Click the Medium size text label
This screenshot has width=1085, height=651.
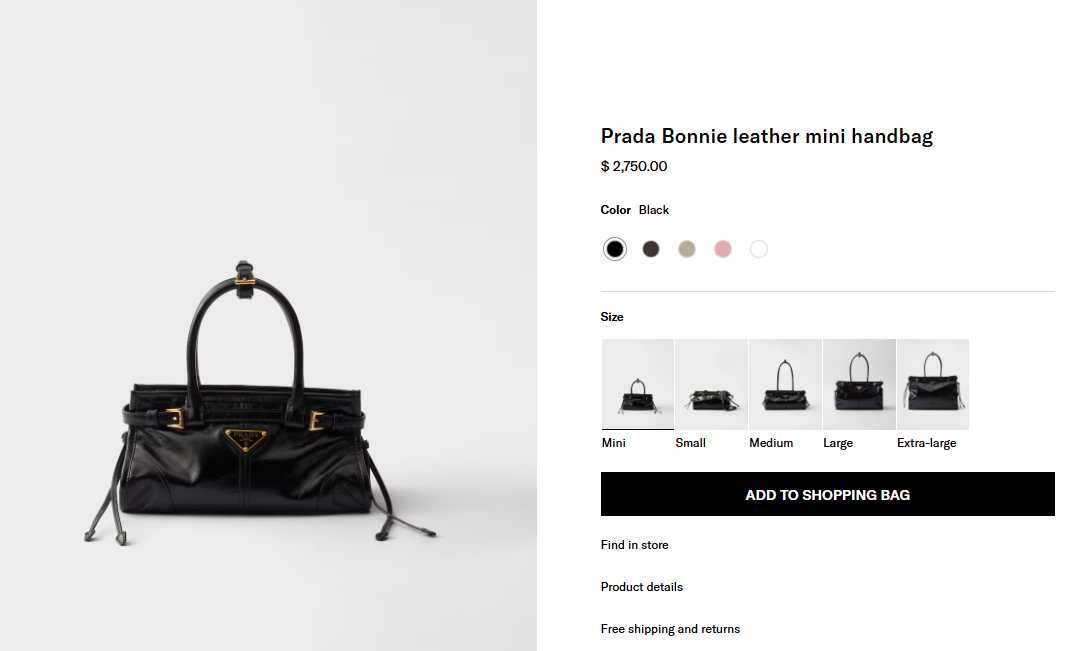point(771,443)
